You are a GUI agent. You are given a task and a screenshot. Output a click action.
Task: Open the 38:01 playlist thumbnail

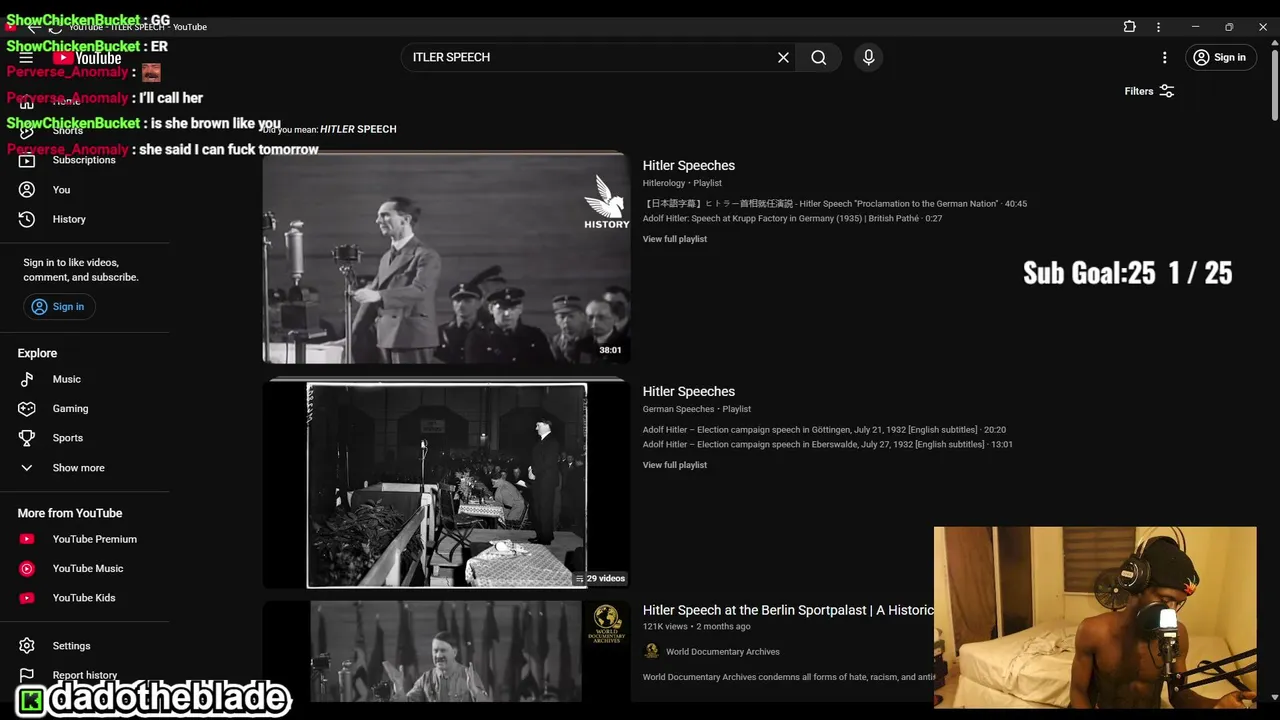(446, 257)
